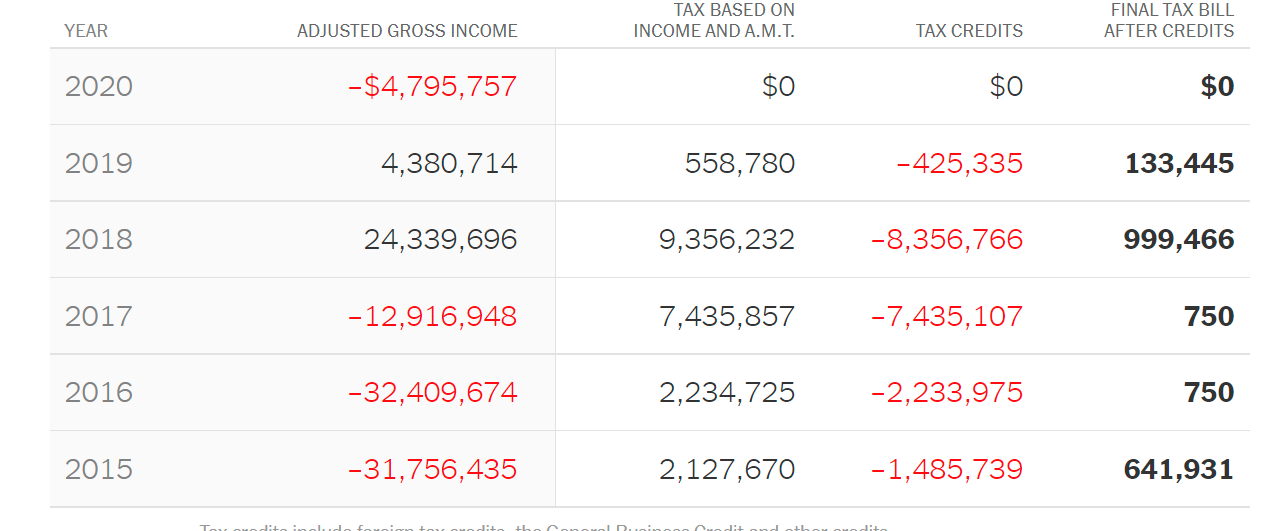Select the FINAL TAX BILL AFTER CREDITS header

[x=1169, y=21]
